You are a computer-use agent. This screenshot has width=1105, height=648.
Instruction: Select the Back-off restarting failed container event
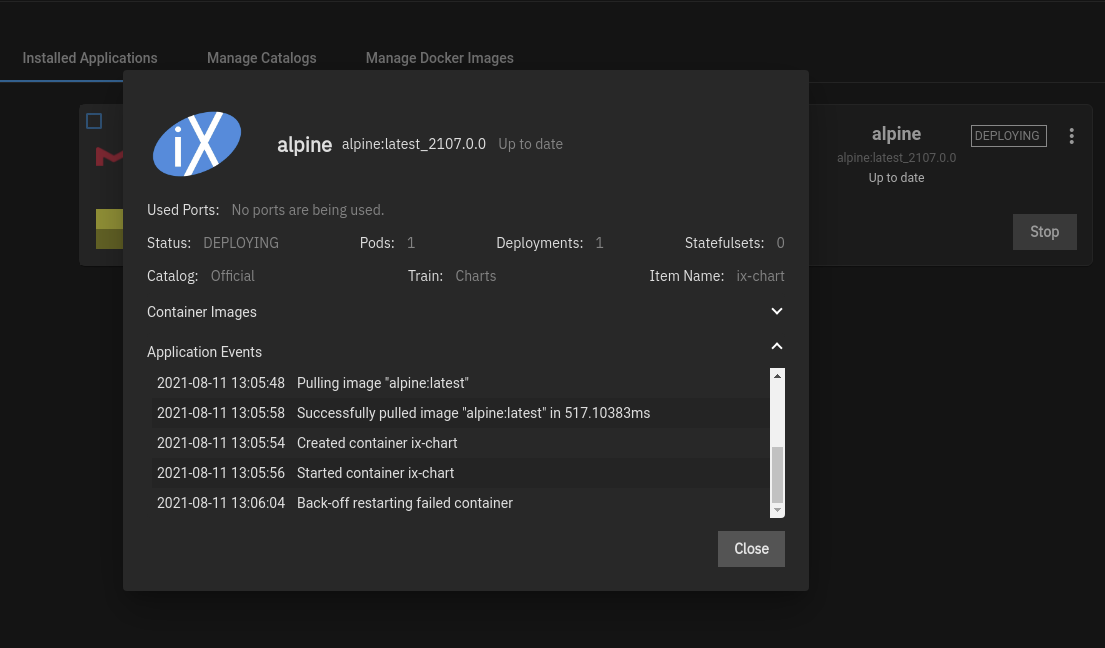(404, 503)
